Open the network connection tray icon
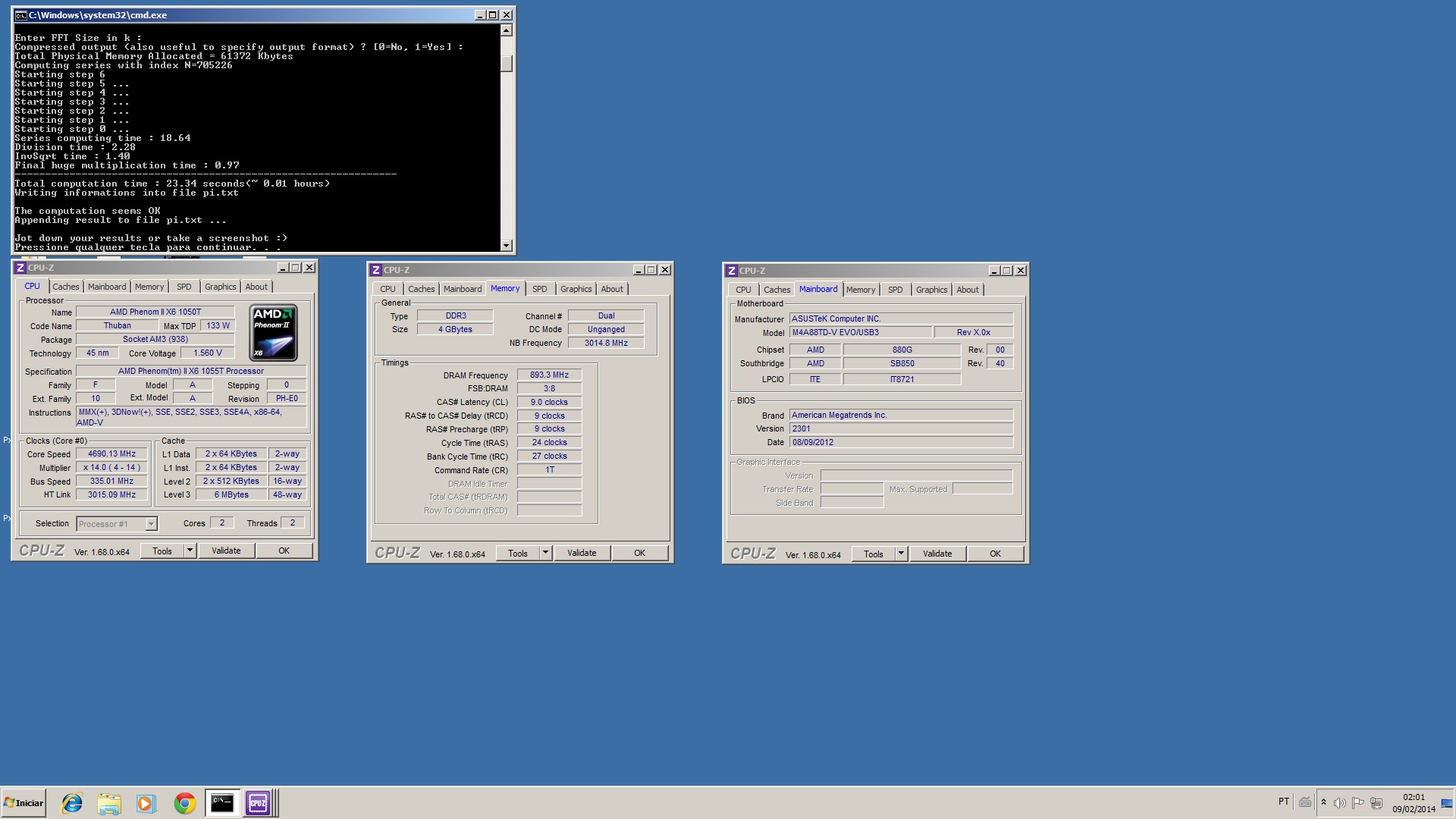The image size is (1456, 819). pyautogui.click(x=1376, y=803)
